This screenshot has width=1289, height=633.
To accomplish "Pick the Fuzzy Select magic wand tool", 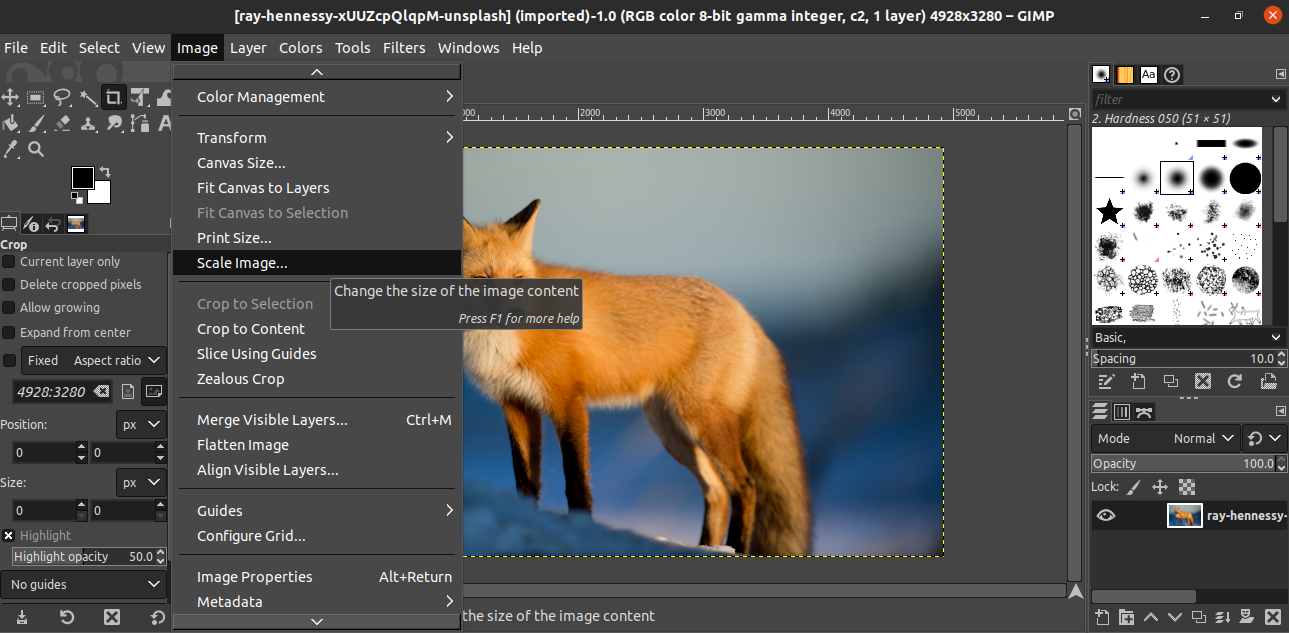I will (88, 97).
